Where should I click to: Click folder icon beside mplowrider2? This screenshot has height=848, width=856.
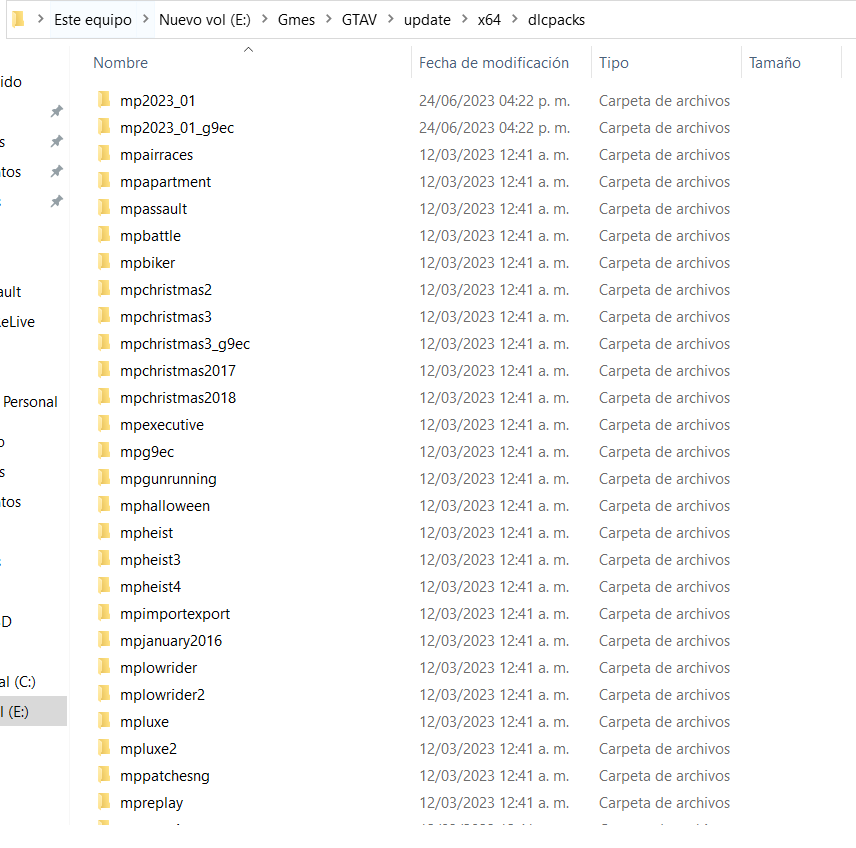click(104, 694)
